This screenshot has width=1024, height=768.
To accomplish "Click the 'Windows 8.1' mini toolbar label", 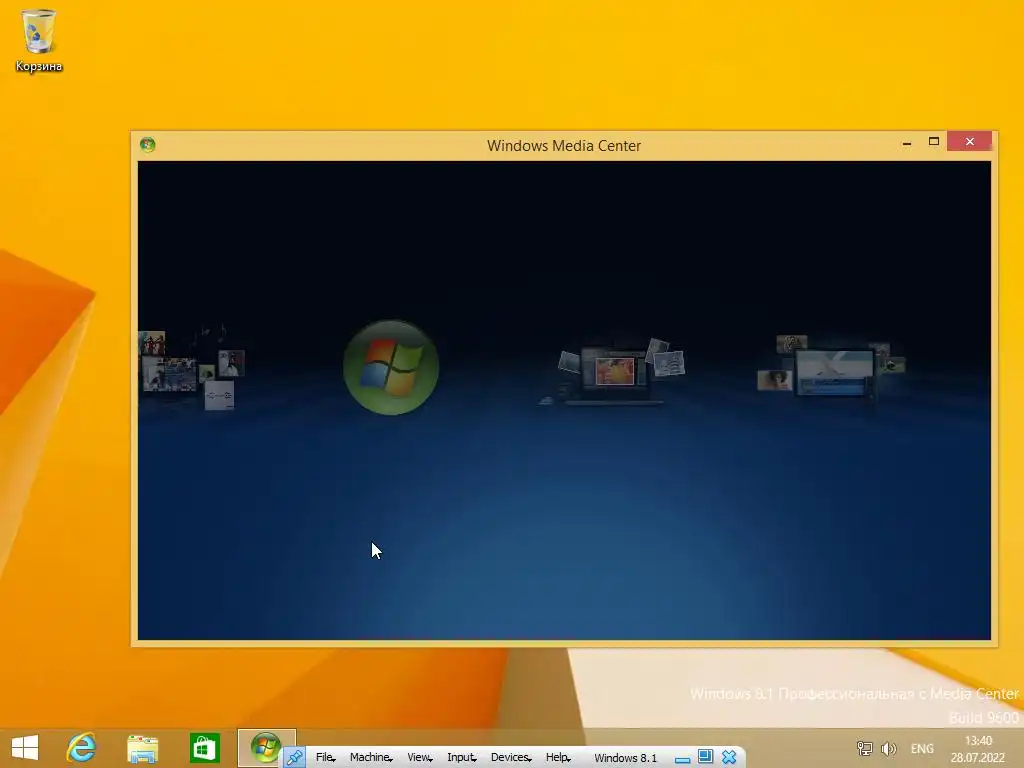I will click(625, 758).
